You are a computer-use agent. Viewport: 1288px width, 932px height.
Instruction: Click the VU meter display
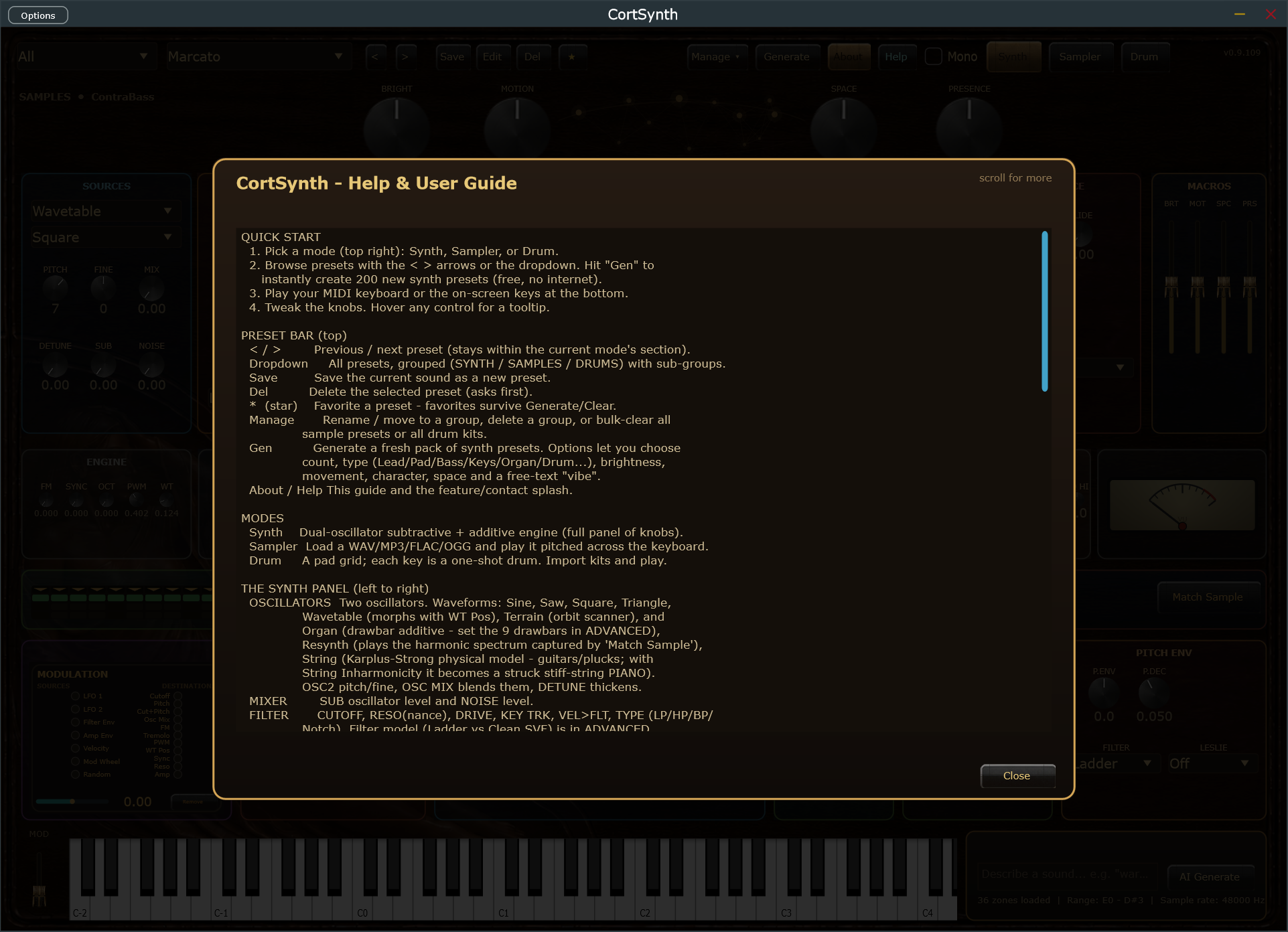pos(1182,505)
